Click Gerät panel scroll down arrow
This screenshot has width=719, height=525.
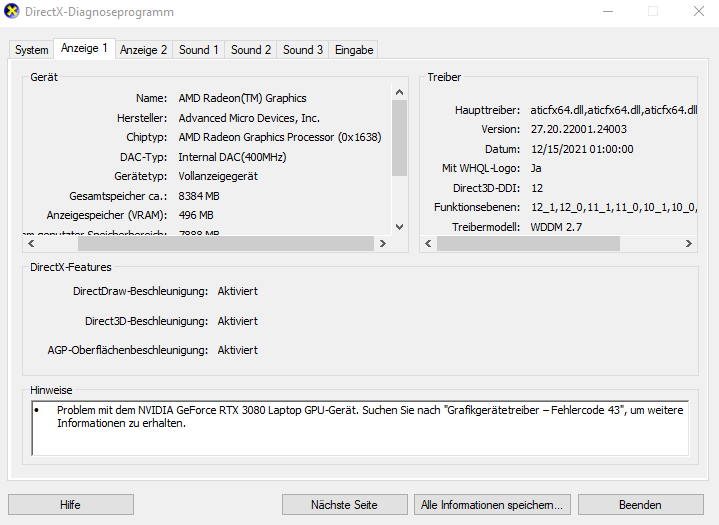(399, 227)
